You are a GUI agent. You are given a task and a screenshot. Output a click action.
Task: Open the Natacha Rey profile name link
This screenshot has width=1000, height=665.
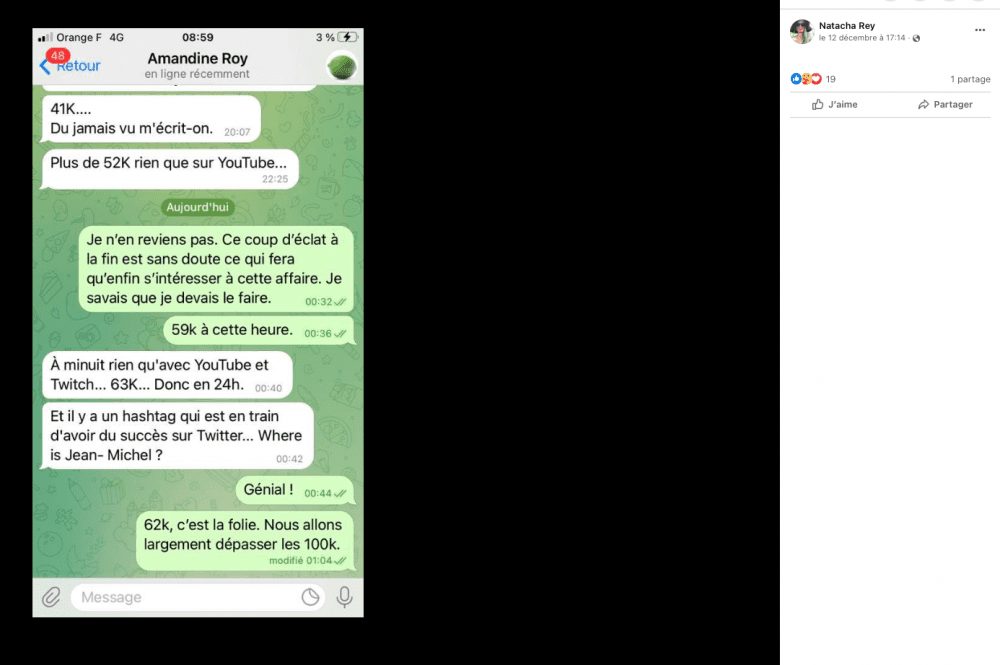tap(846, 26)
